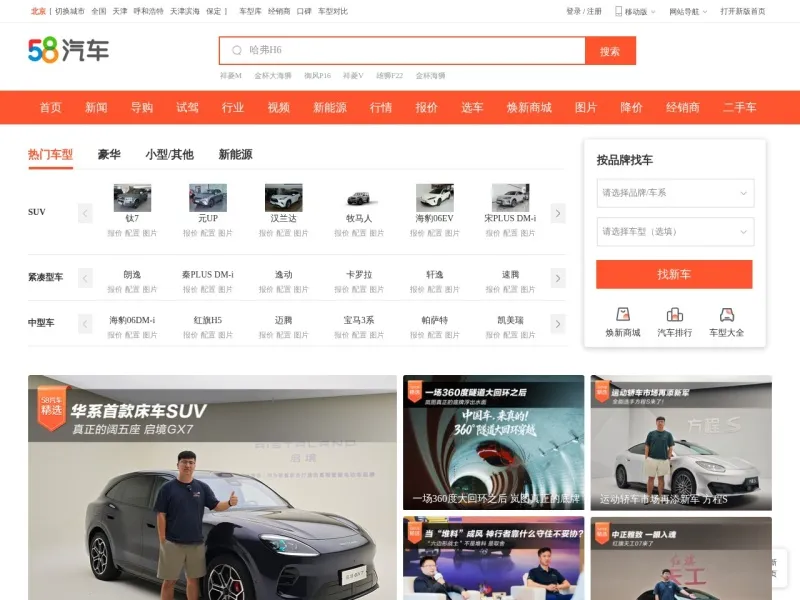Show previous 紧凑型车 models using the left arrow
Viewport: 800px width, 600px height.
tap(85, 278)
